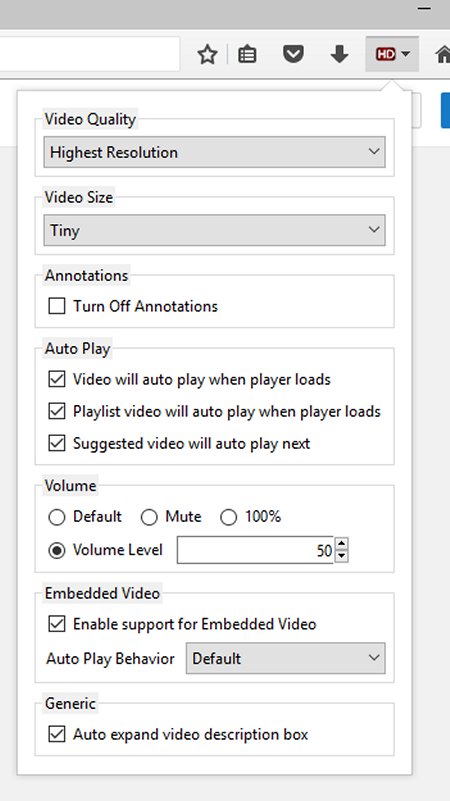Open the Auto Play Behavior dropdown
450x801 pixels.
tap(286, 658)
